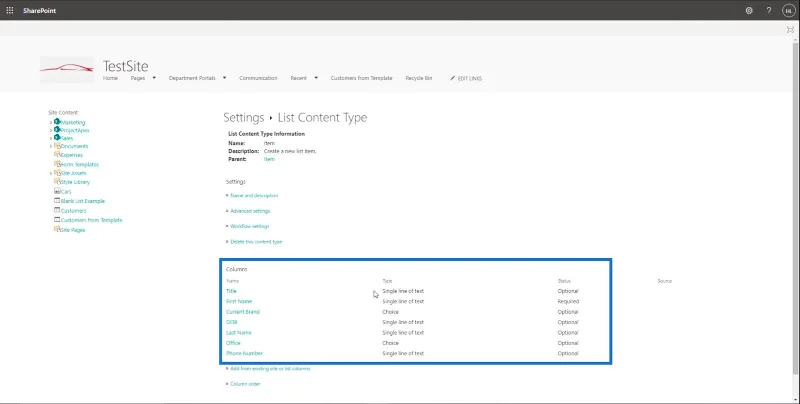Toggle focus on content icon
Screen dimensions: 800x404
click(790, 30)
